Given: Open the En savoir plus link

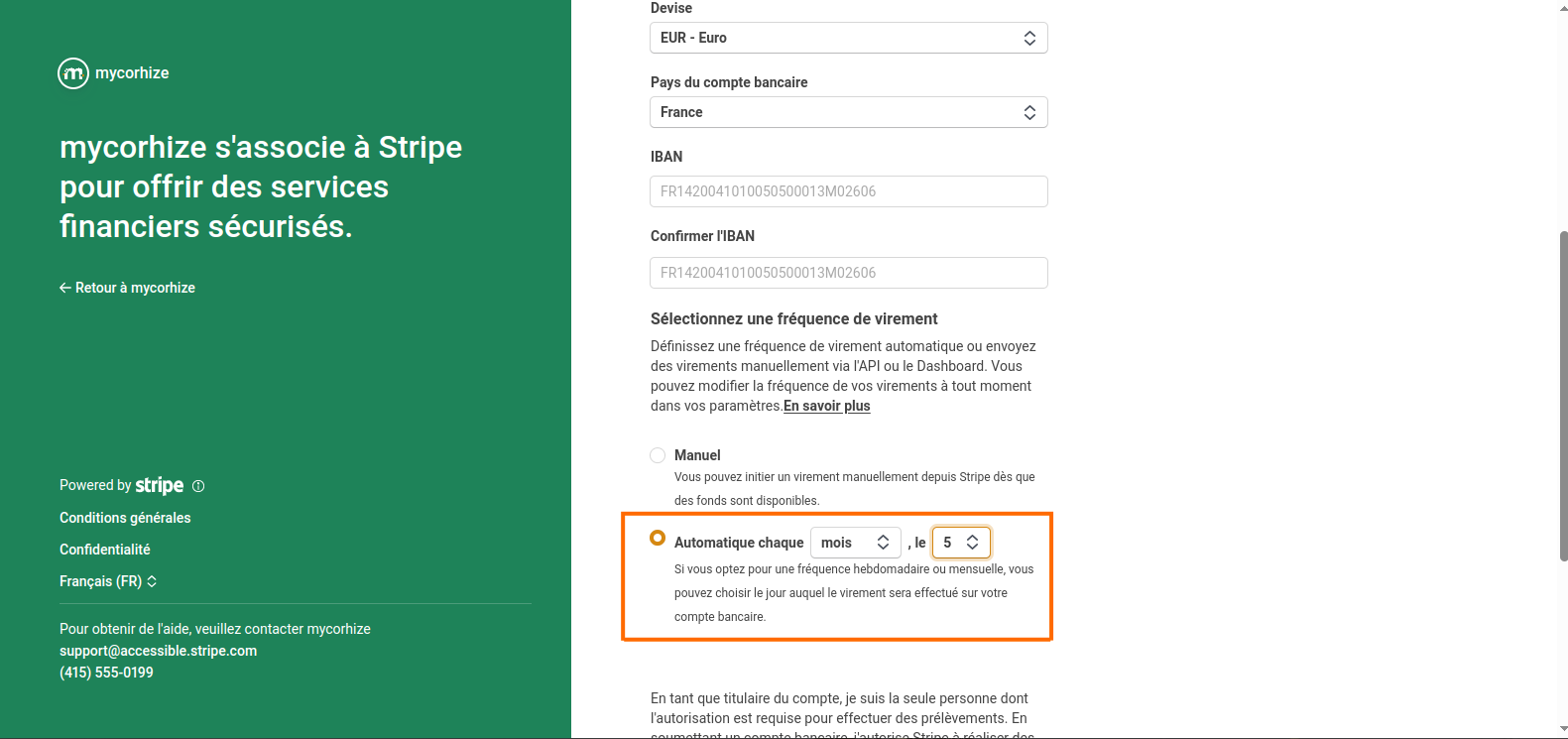Looking at the screenshot, I should [x=827, y=406].
